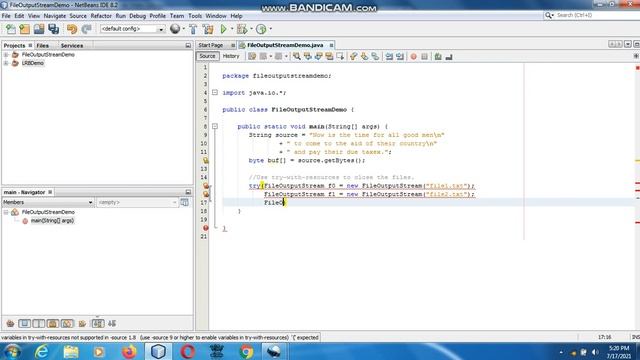640x360 pixels.
Task: Click the Open Project toolbar icon
Action: (39, 29)
